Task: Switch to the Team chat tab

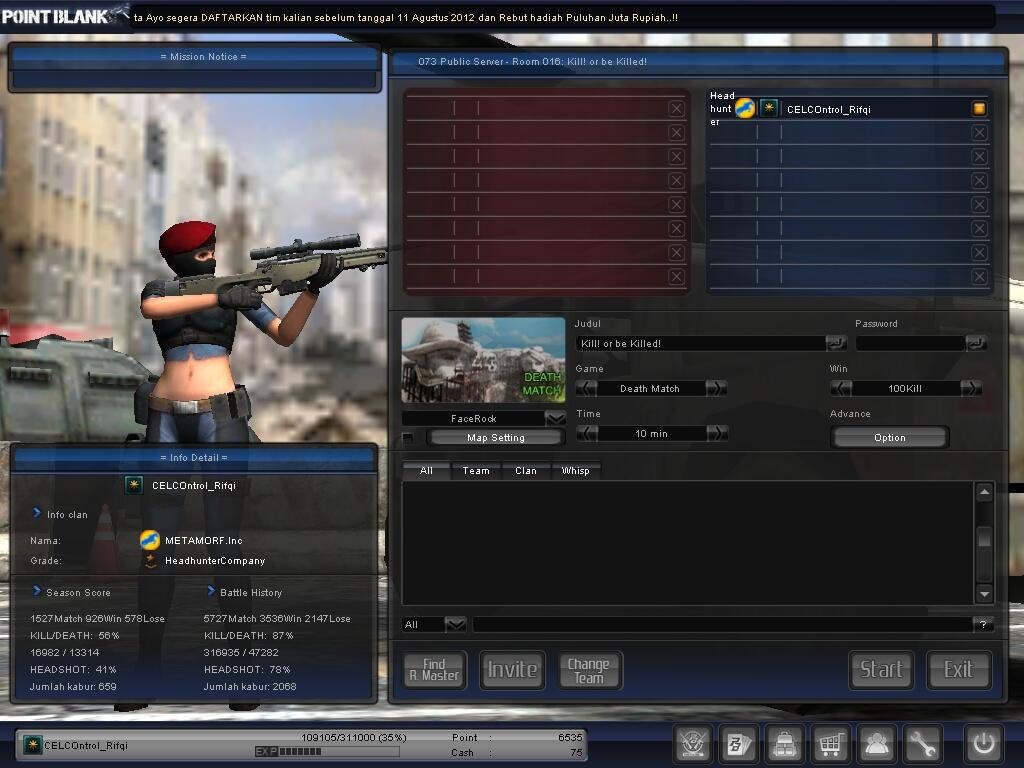Action: point(476,470)
